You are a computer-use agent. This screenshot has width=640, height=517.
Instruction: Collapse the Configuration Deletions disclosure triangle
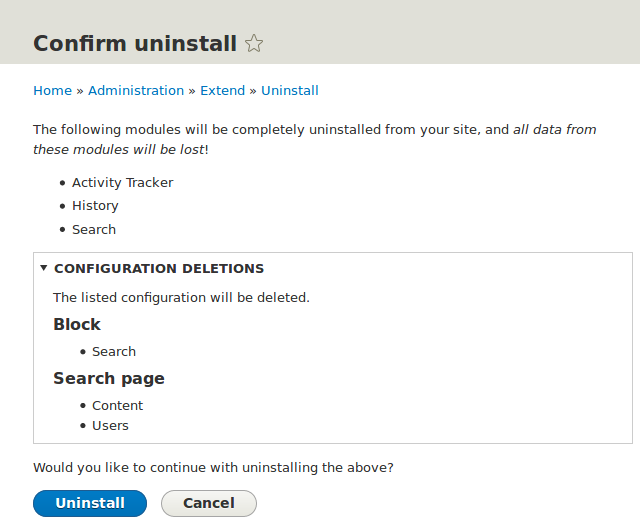(x=44, y=268)
